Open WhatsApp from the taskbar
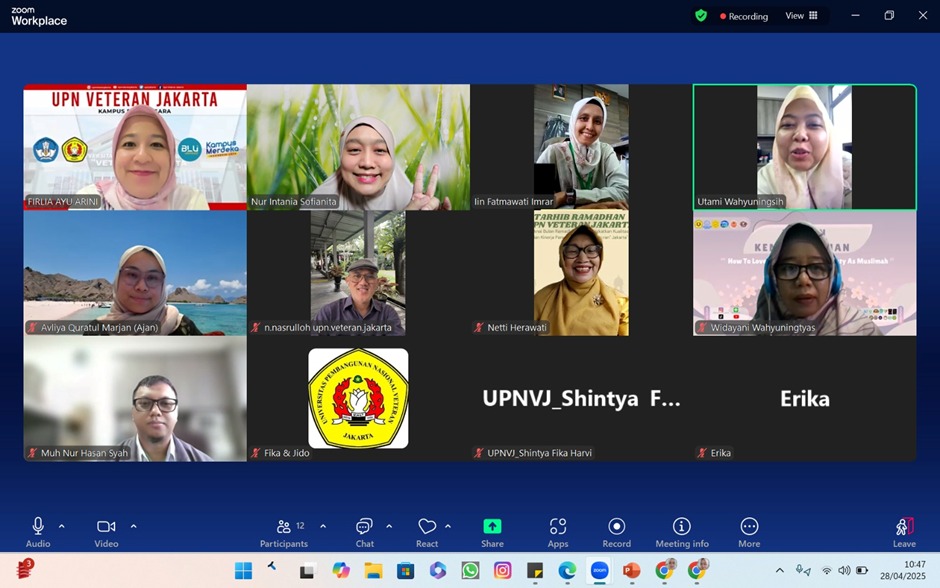The image size is (940, 588). coord(470,570)
